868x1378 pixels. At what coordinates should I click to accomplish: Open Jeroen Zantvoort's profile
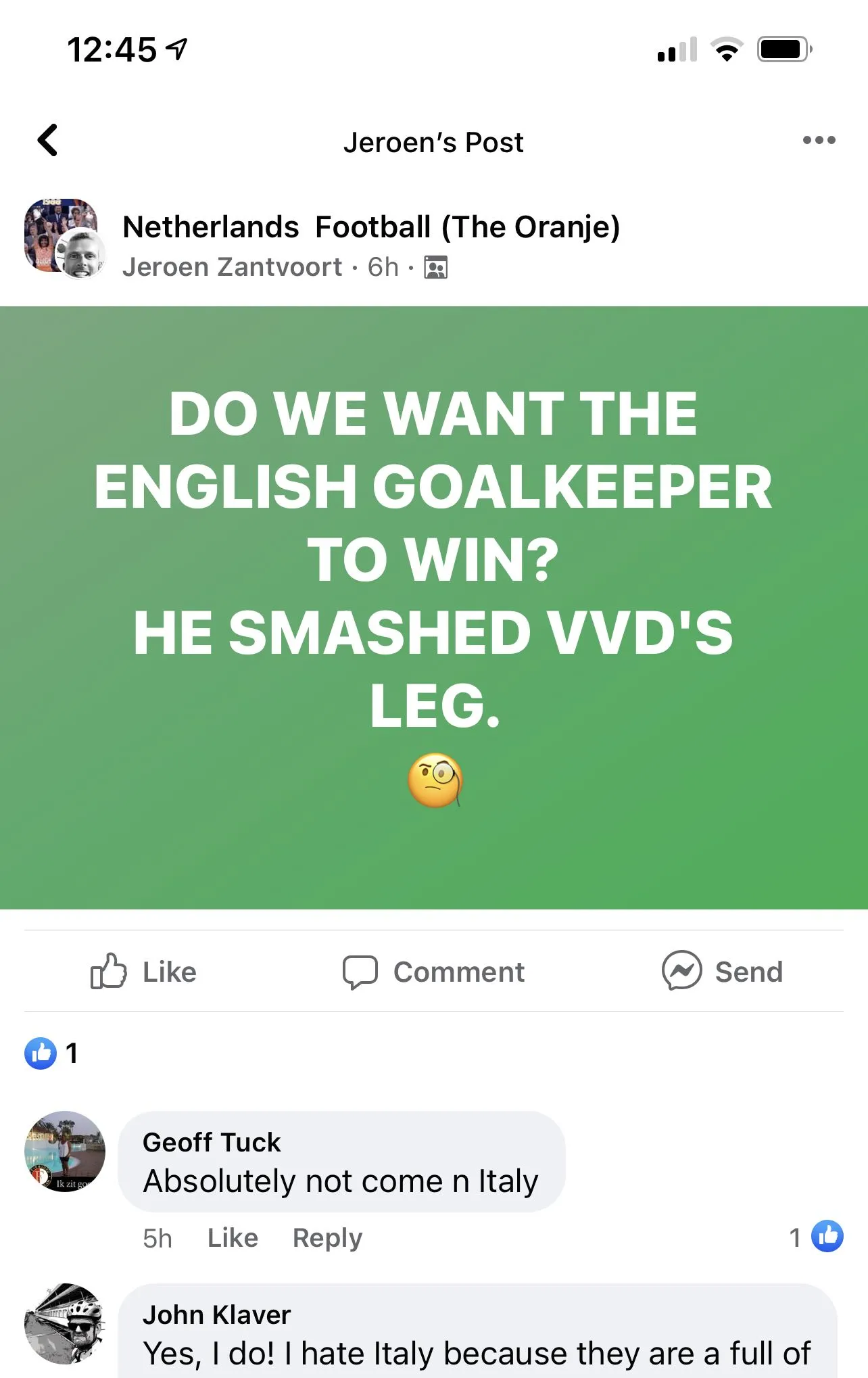[x=232, y=267]
